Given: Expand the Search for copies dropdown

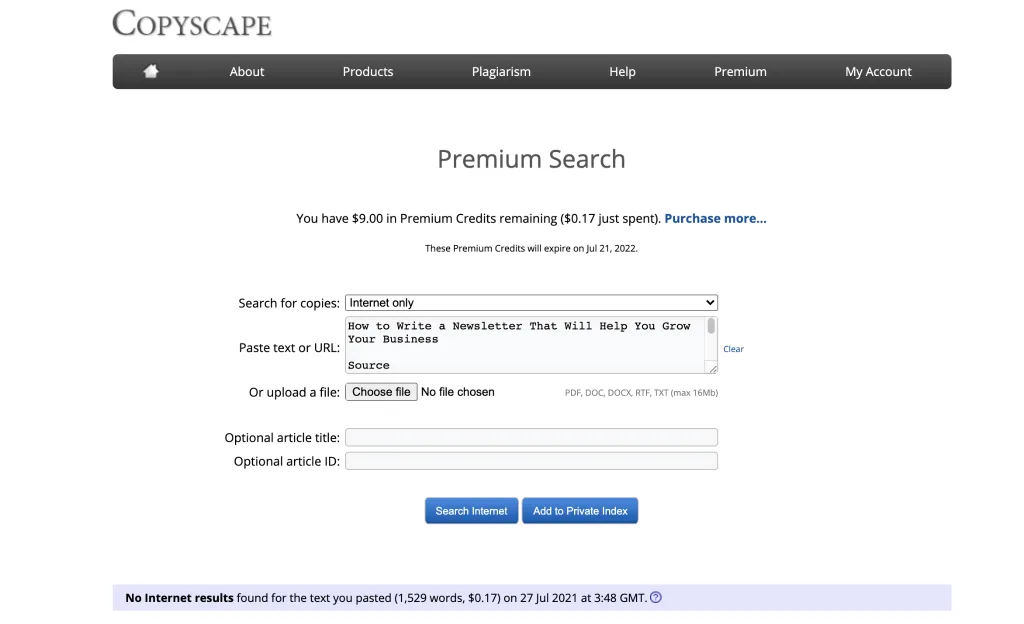Looking at the screenshot, I should pyautogui.click(x=531, y=303).
